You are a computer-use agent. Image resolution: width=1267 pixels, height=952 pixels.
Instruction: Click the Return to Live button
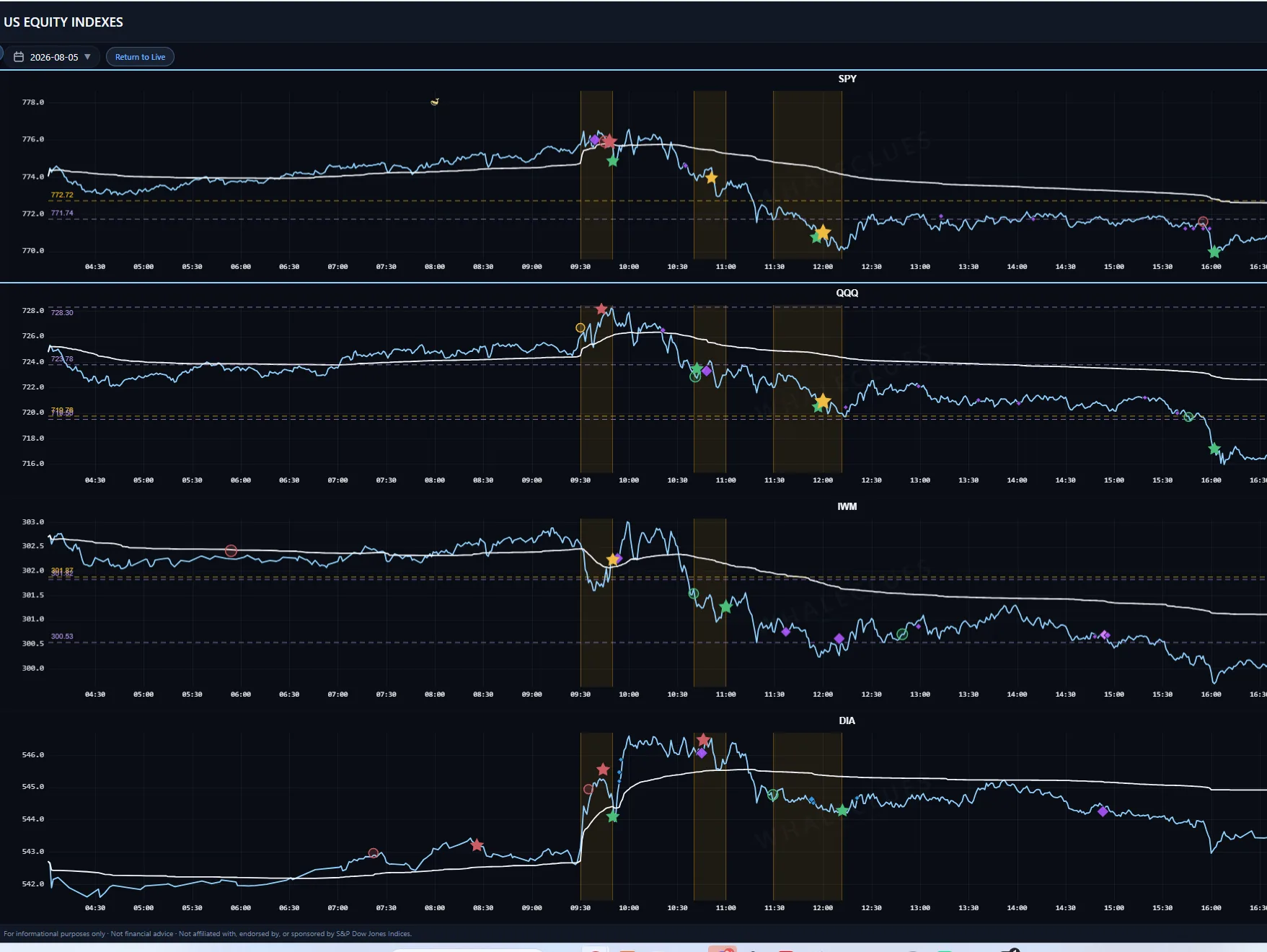[140, 57]
